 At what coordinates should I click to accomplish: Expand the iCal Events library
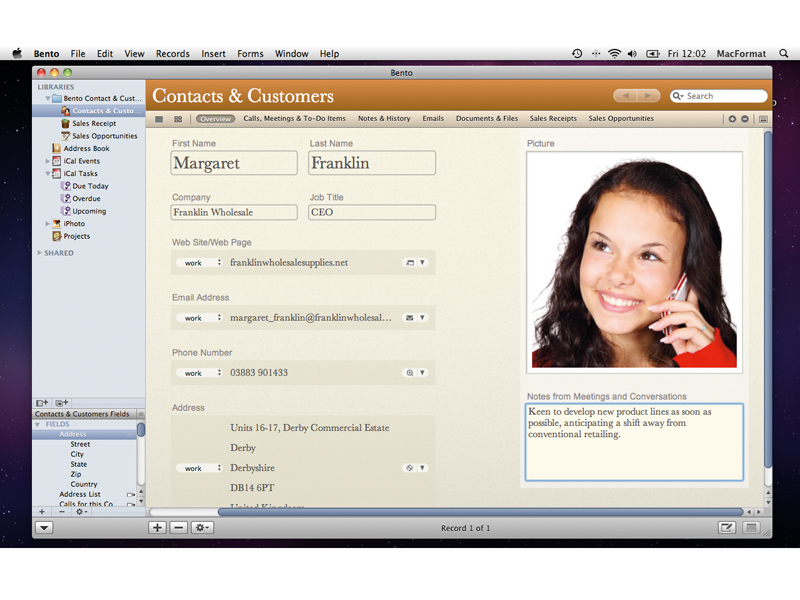point(47,161)
